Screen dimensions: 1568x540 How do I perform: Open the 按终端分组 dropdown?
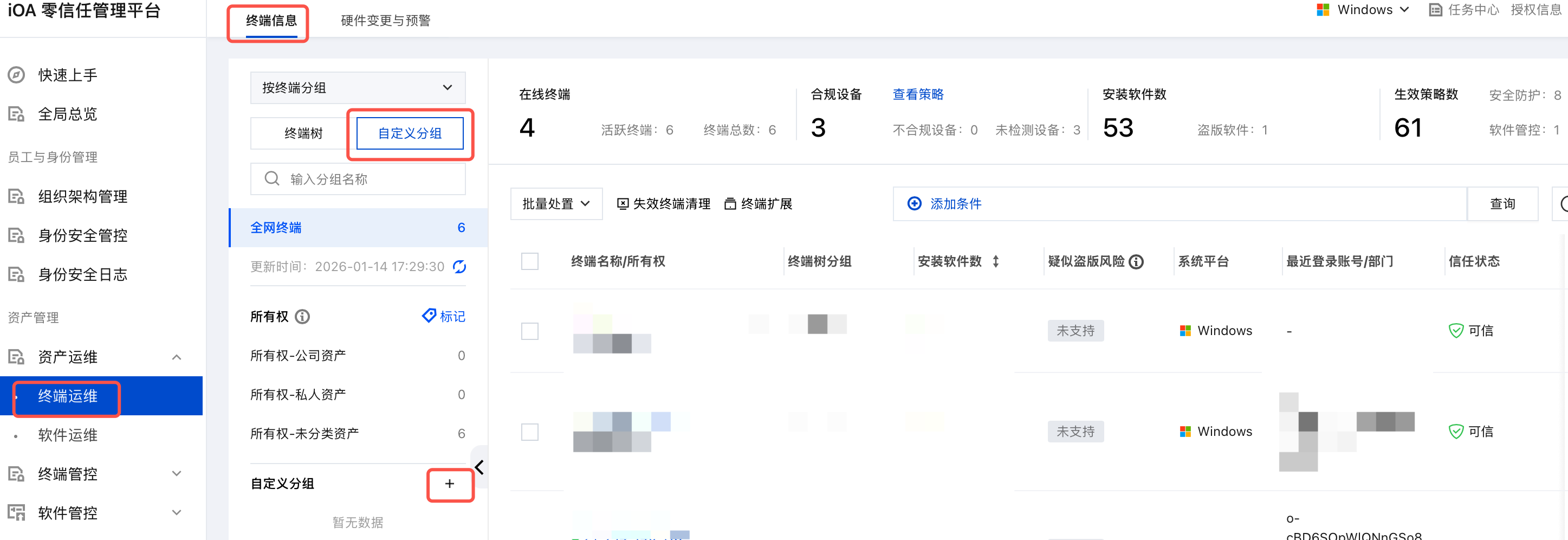pos(358,88)
